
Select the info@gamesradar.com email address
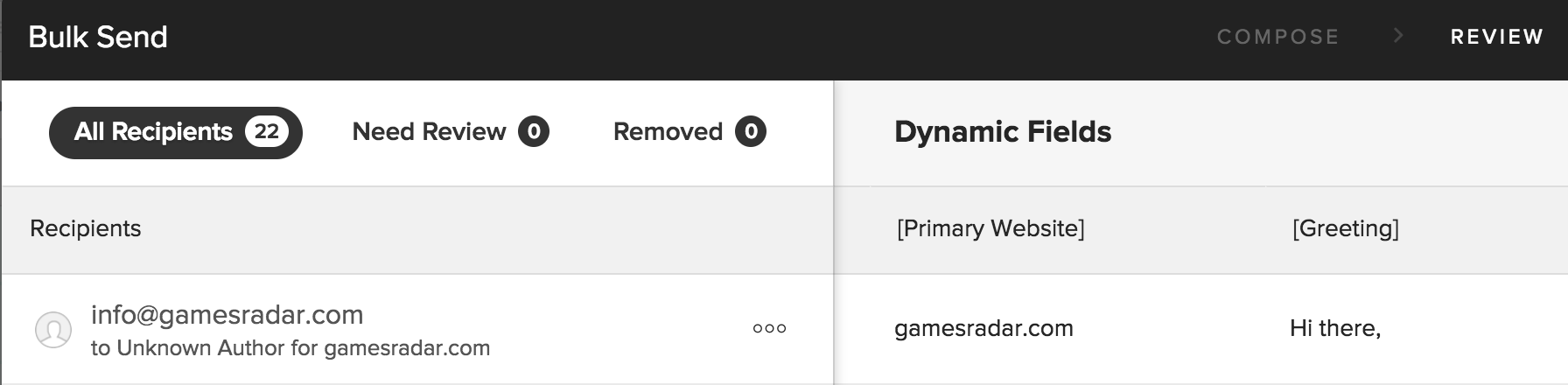tap(227, 314)
